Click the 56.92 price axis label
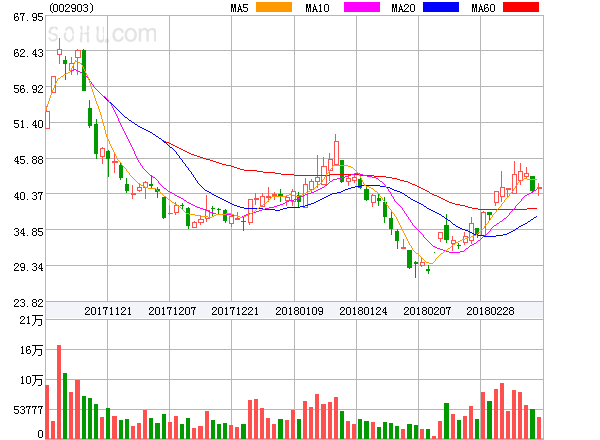The image size is (600, 440). (28, 89)
